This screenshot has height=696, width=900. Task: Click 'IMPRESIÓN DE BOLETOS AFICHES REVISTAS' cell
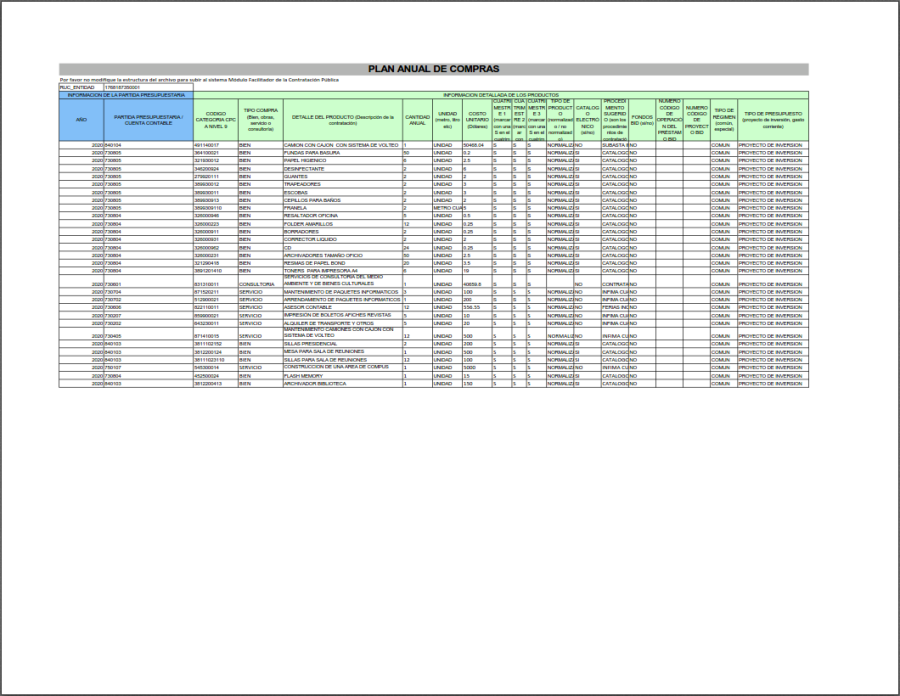point(343,315)
